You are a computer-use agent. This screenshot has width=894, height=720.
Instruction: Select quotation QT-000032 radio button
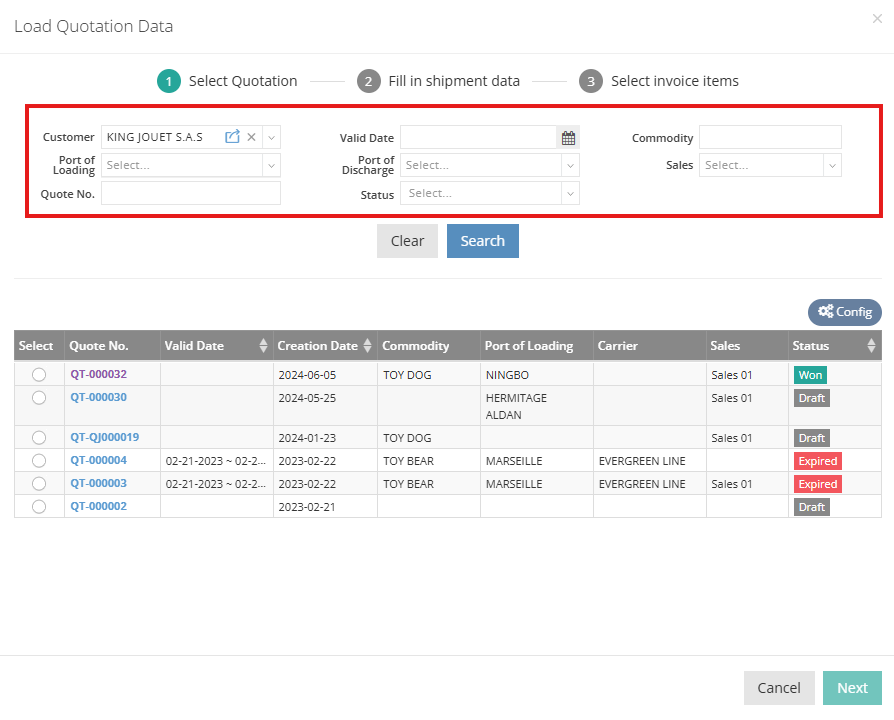coord(39,374)
